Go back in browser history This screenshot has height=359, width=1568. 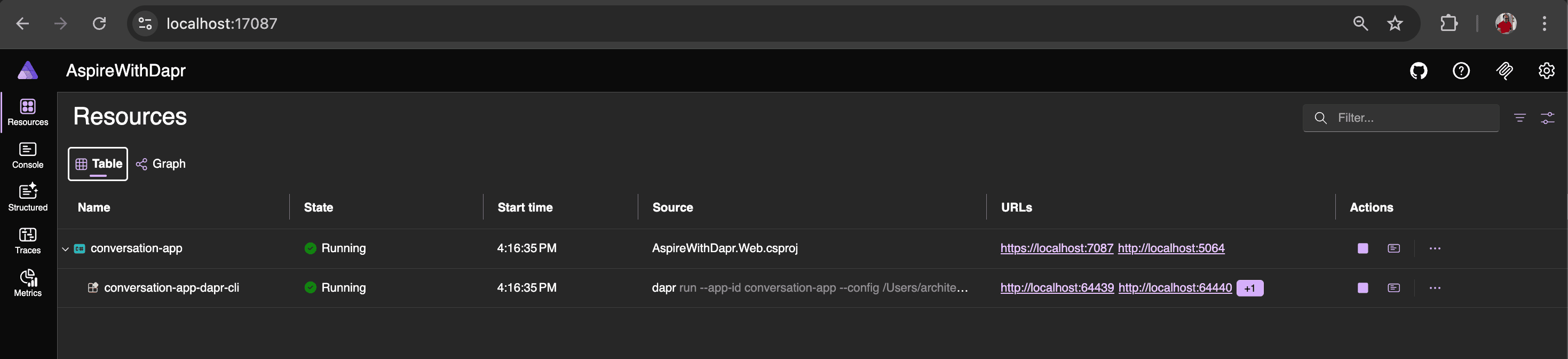[22, 24]
